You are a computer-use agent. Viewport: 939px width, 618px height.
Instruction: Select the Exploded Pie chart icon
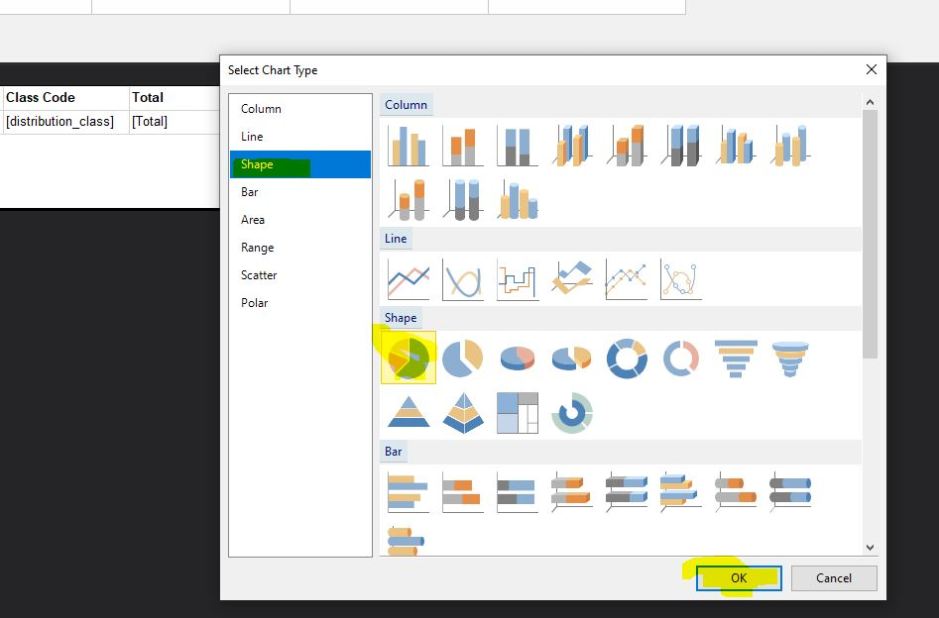pos(462,359)
